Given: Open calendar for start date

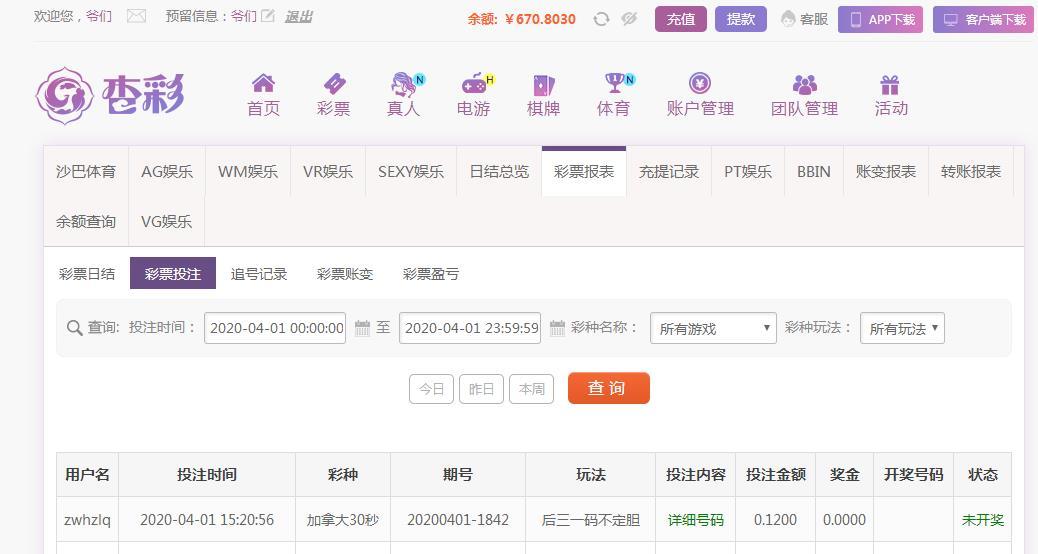Looking at the screenshot, I should pos(362,328).
